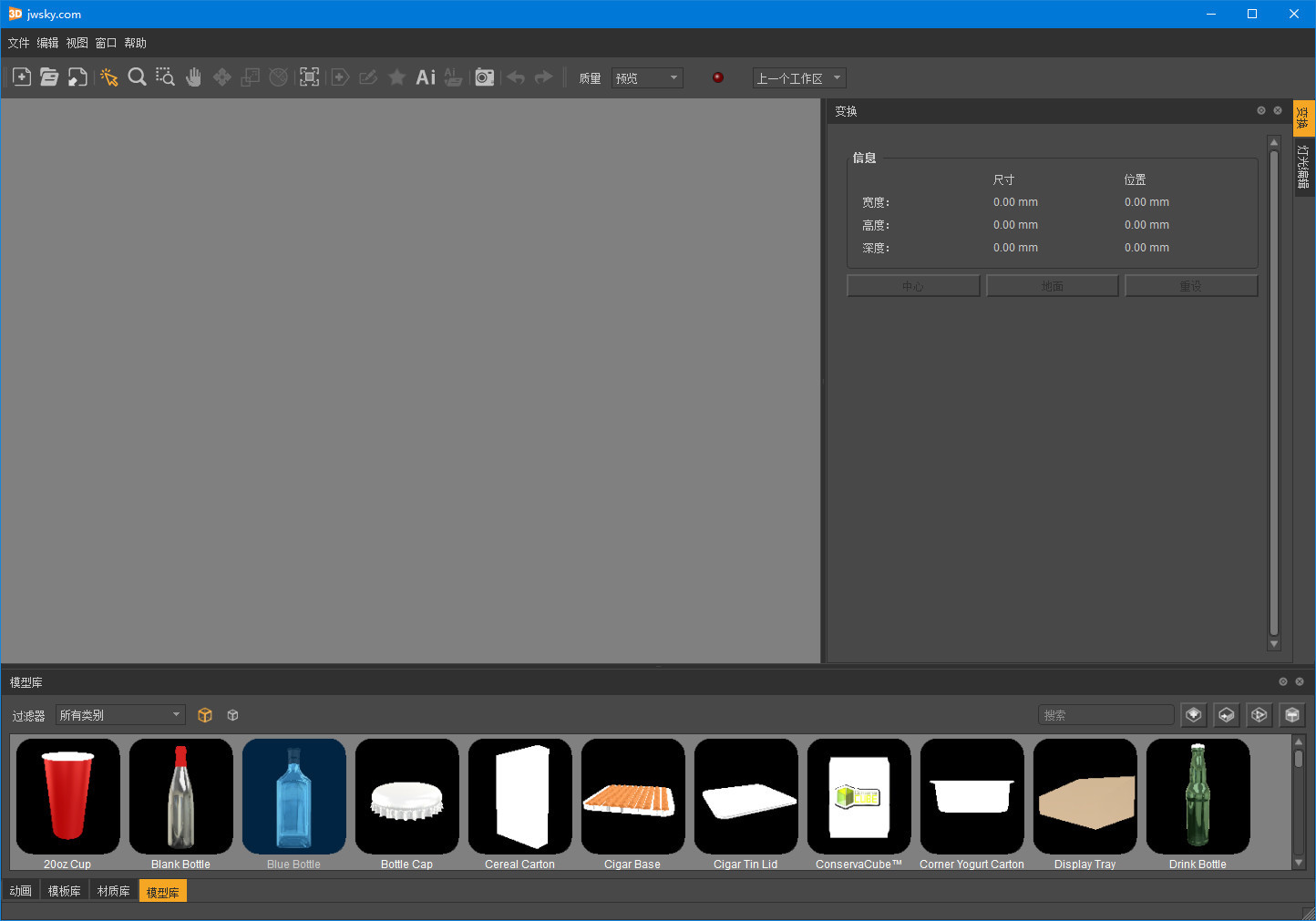Switch to the 材质库 tab
The image size is (1316, 921).
[113, 891]
